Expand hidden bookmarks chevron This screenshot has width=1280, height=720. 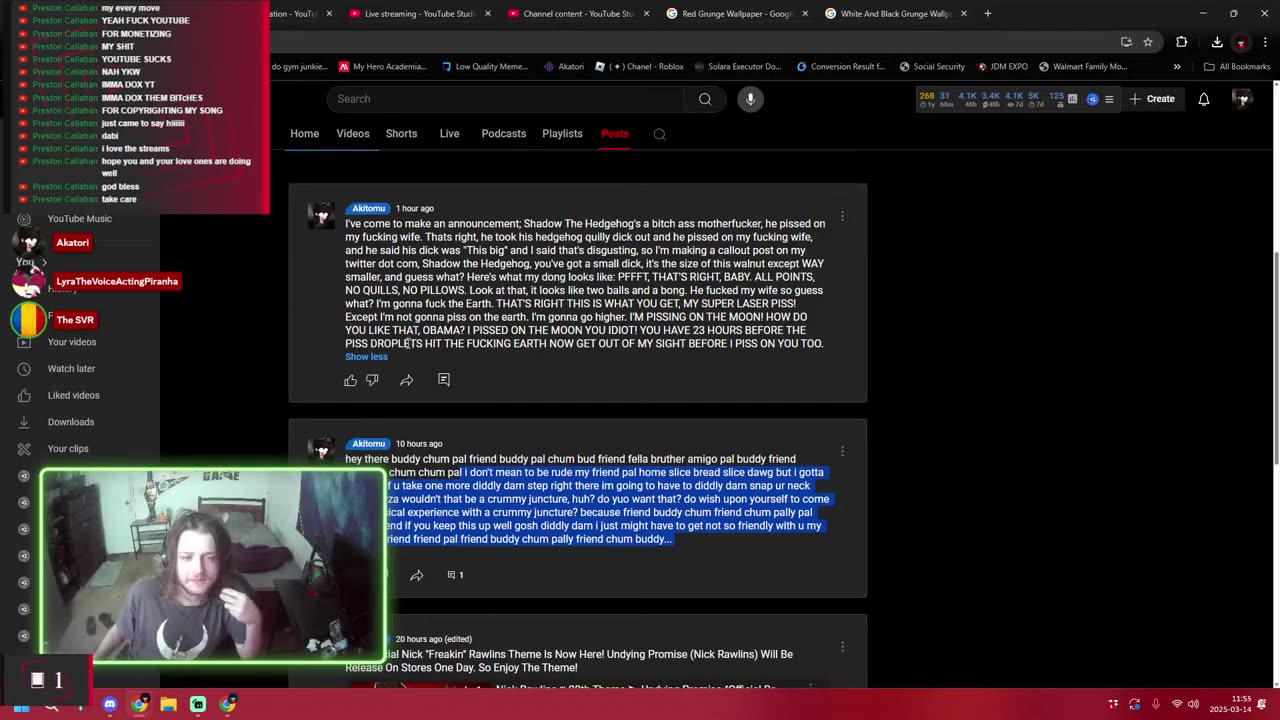click(x=1177, y=67)
